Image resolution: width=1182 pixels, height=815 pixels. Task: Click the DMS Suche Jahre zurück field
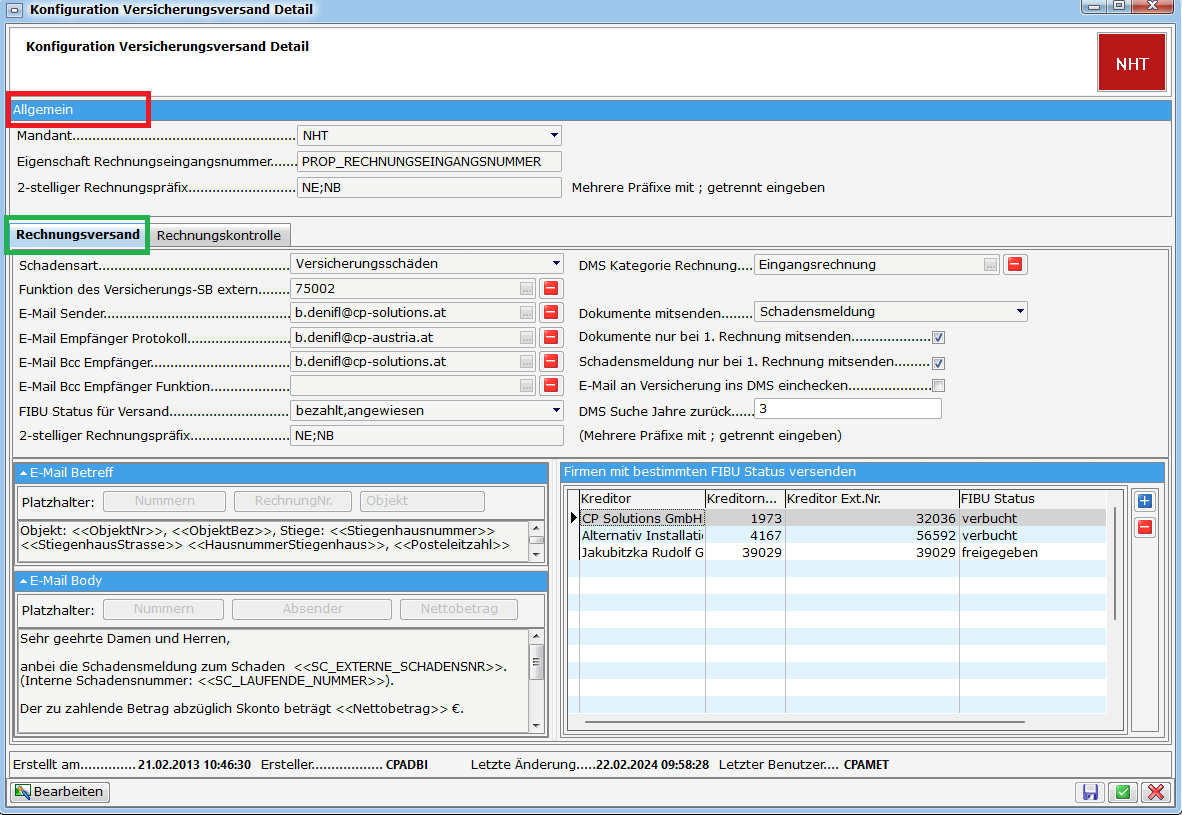tap(847, 409)
